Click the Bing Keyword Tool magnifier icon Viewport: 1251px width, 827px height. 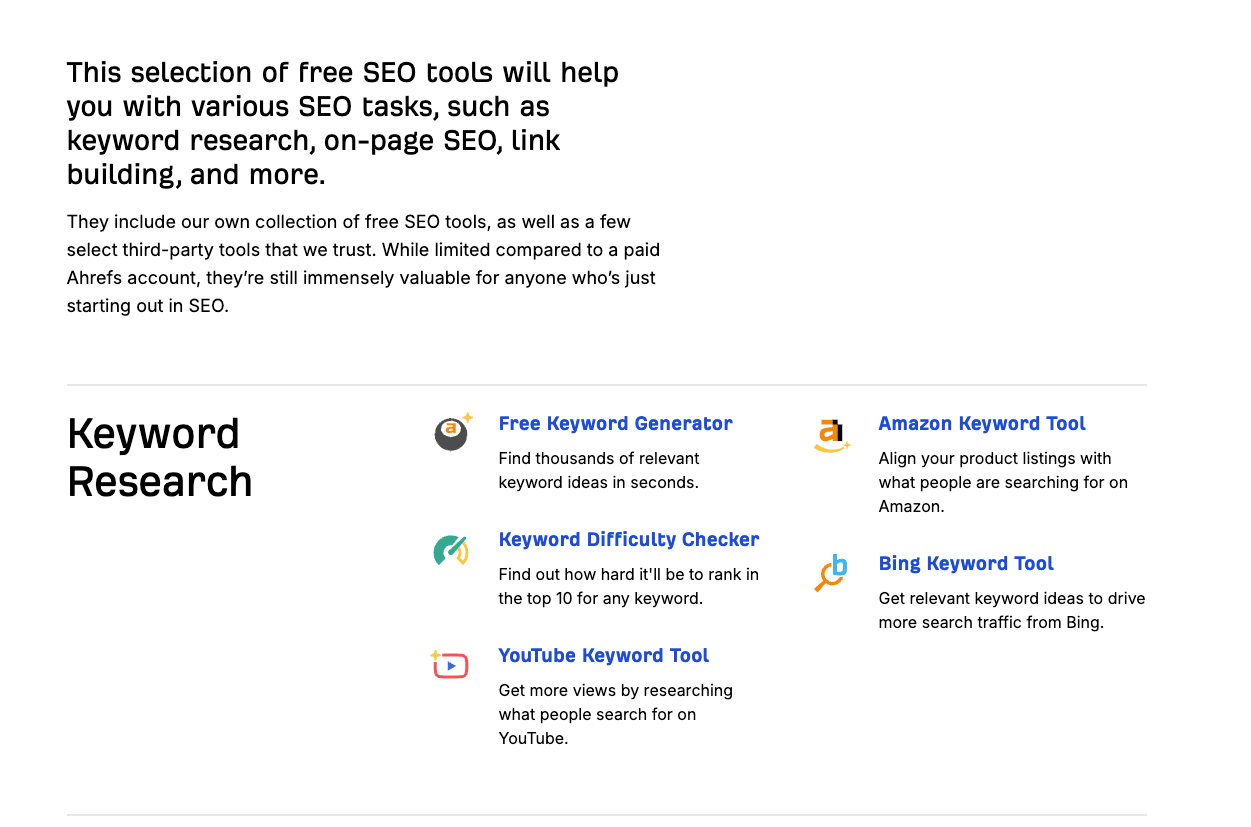pyautogui.click(x=831, y=573)
